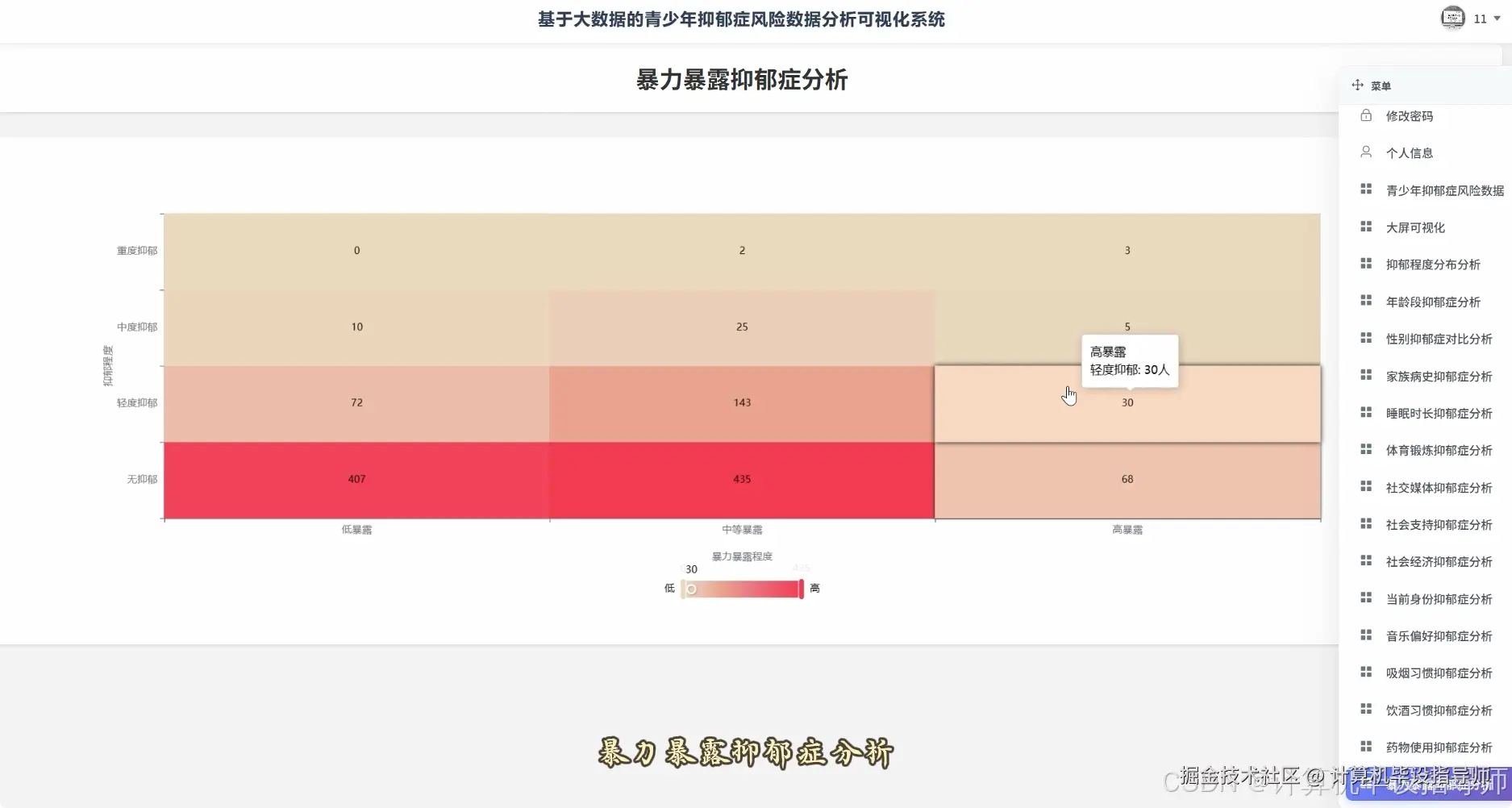This screenshot has height=808, width=1512.
Task: Click the grid icon next to 药物使用抑郁症分析
Action: tap(1366, 745)
